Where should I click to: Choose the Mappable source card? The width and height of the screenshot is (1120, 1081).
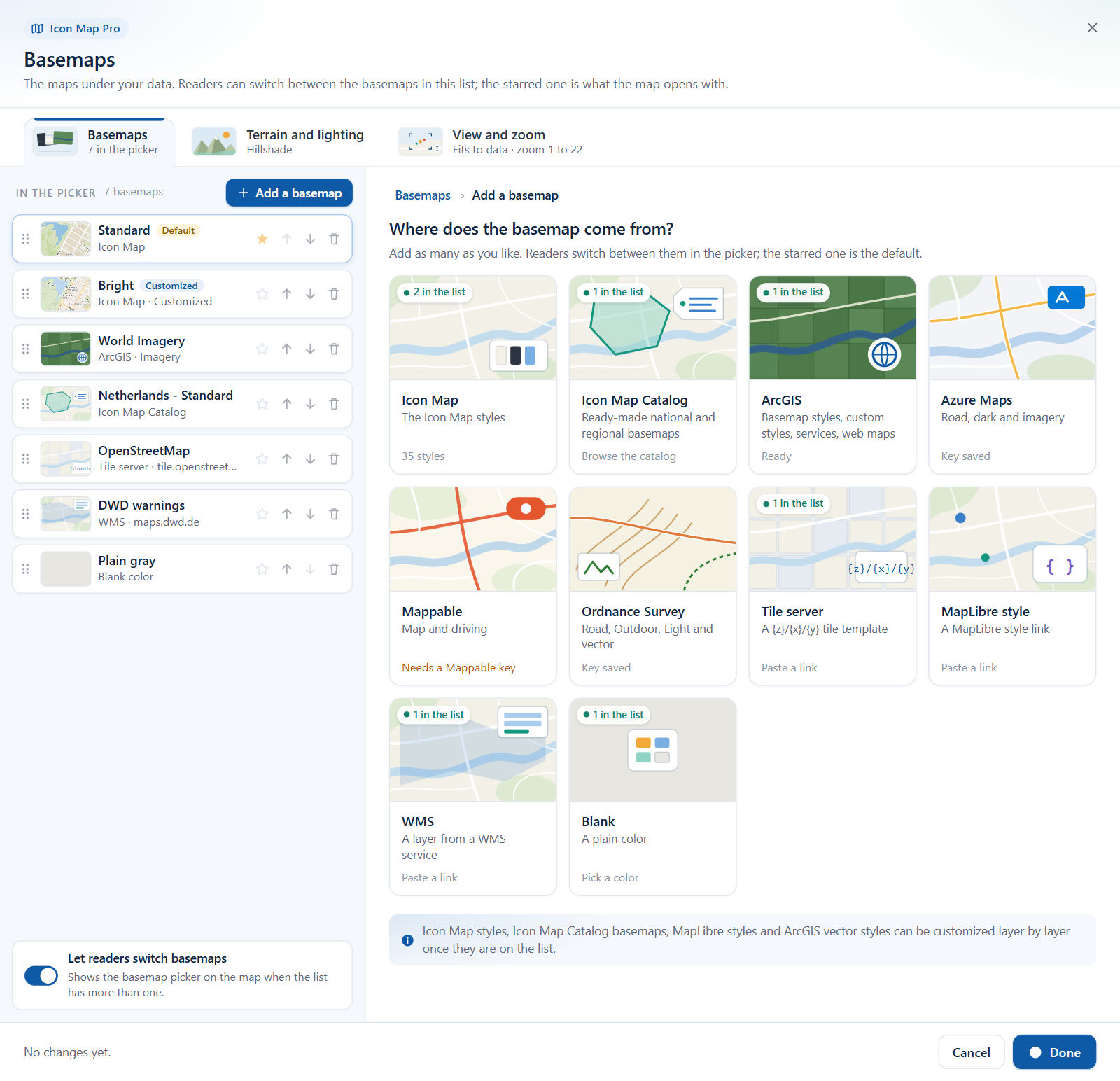[x=473, y=586]
